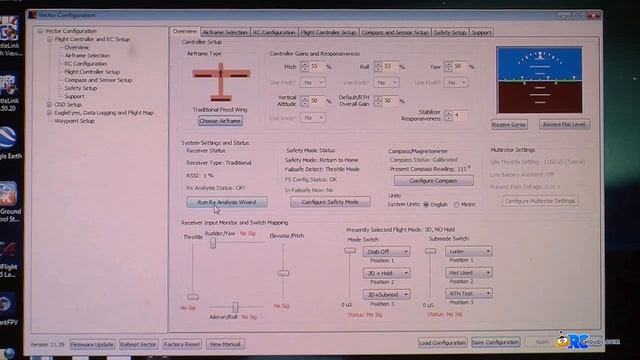Select Overview in the left tree
This screenshot has height=360, width=640.
click(76, 47)
